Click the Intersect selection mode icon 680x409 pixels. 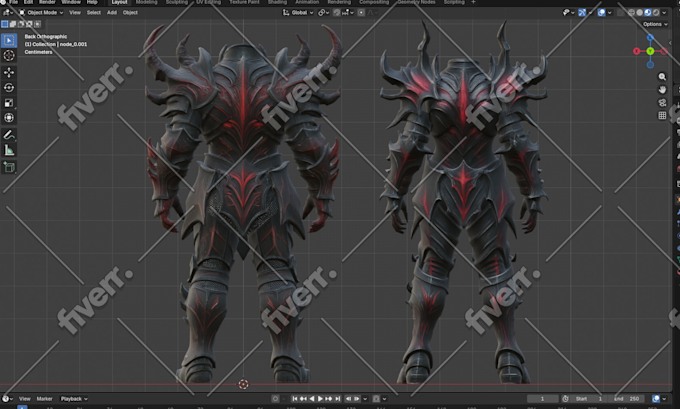38,24
